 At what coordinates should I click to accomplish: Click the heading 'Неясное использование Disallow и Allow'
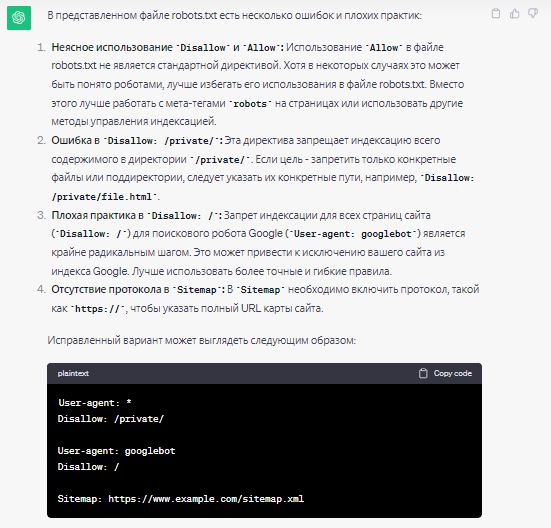(168, 47)
